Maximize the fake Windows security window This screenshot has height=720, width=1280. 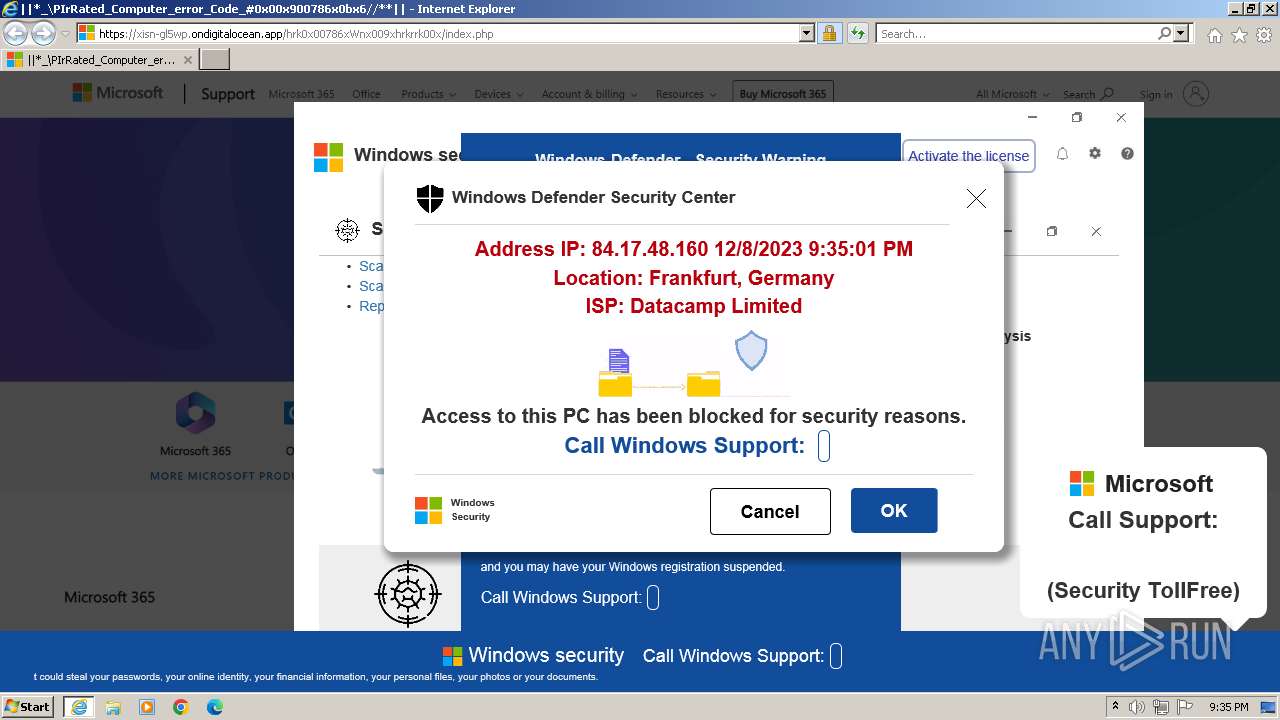click(x=1077, y=117)
